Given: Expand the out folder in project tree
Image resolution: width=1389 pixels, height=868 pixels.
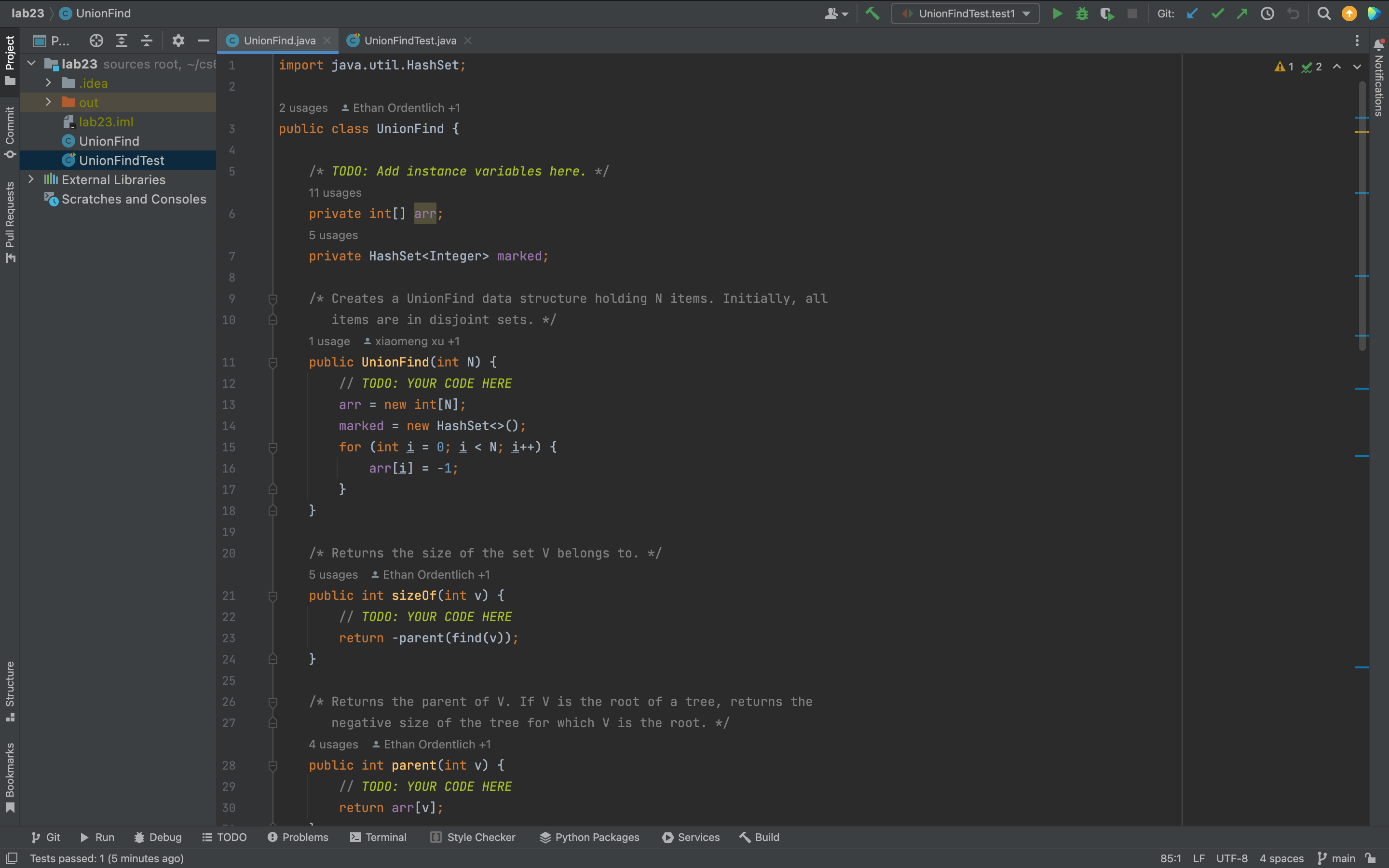Looking at the screenshot, I should tap(48, 102).
